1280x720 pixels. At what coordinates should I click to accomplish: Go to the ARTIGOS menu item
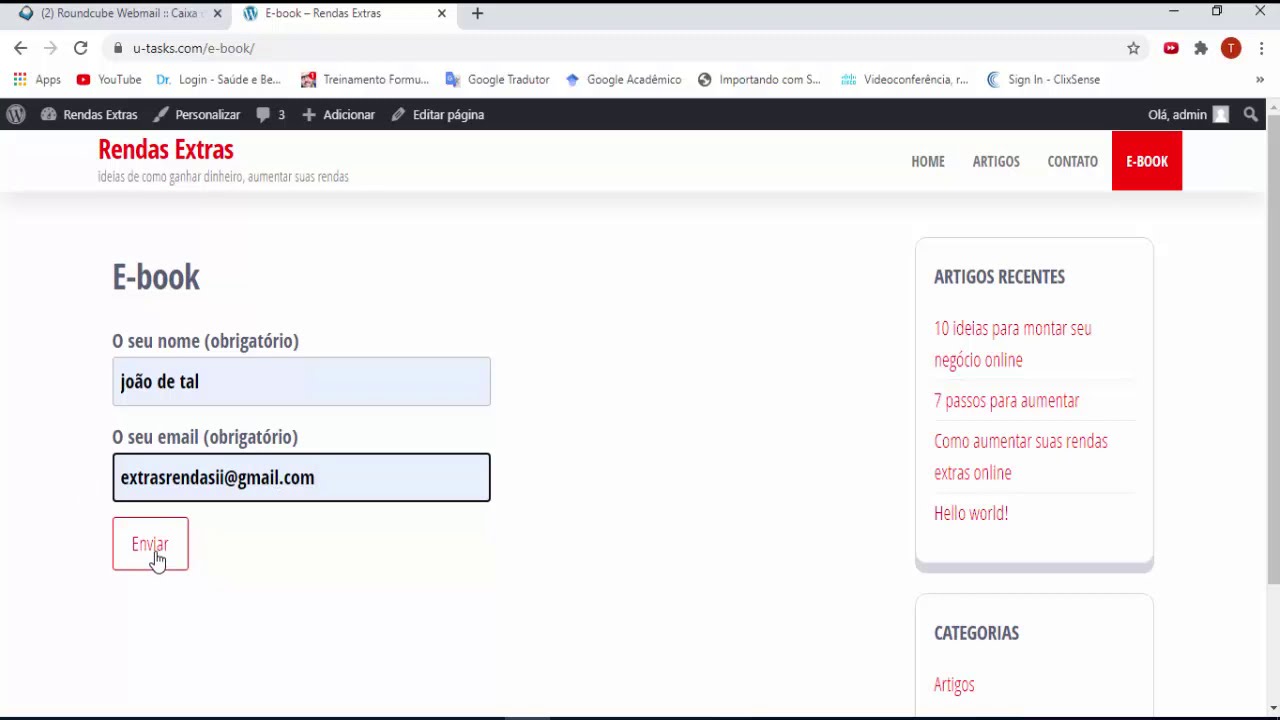[996, 161]
